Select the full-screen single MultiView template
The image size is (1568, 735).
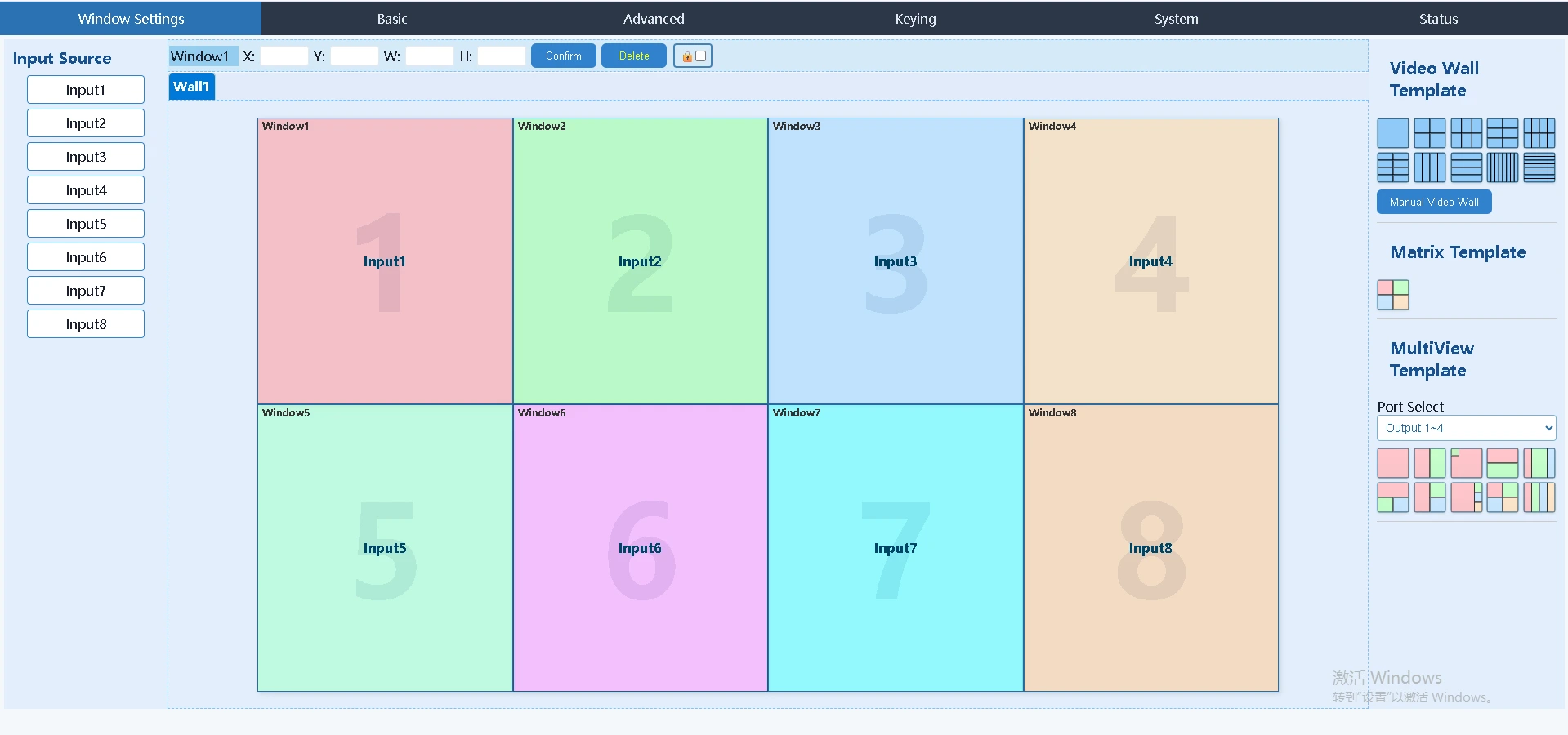[1393, 463]
